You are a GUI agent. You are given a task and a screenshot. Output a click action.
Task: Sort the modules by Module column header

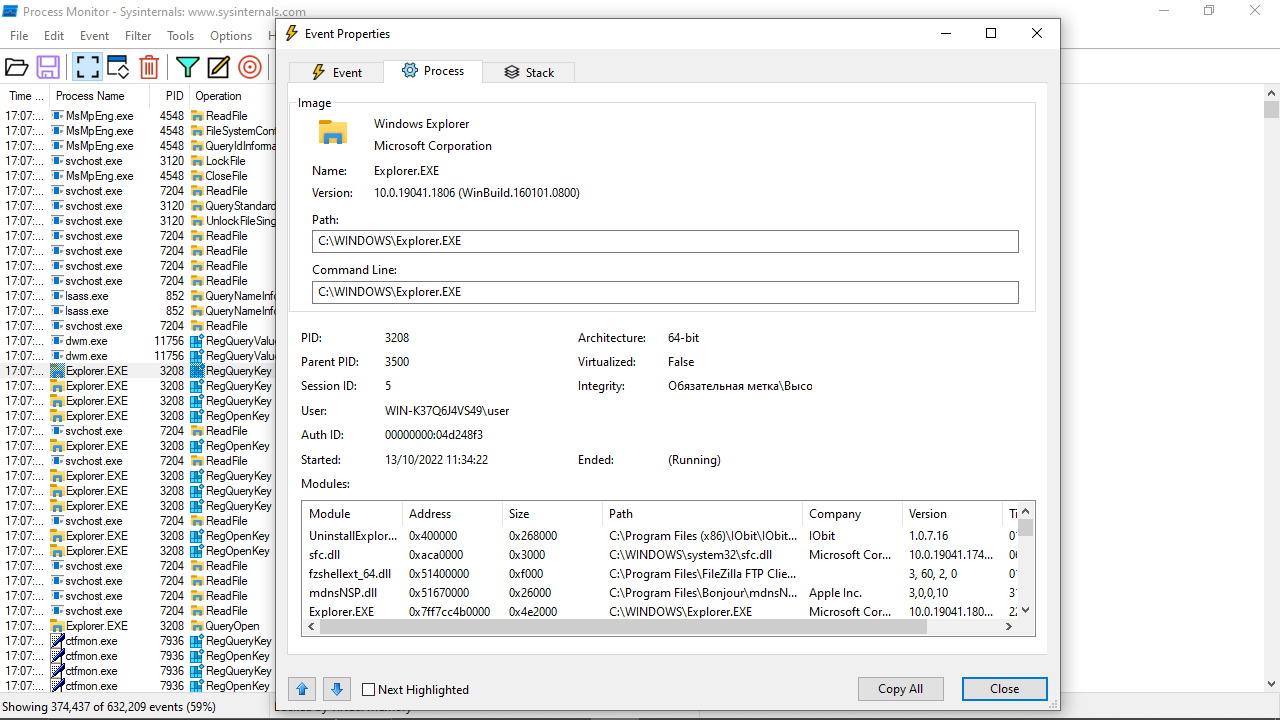352,514
